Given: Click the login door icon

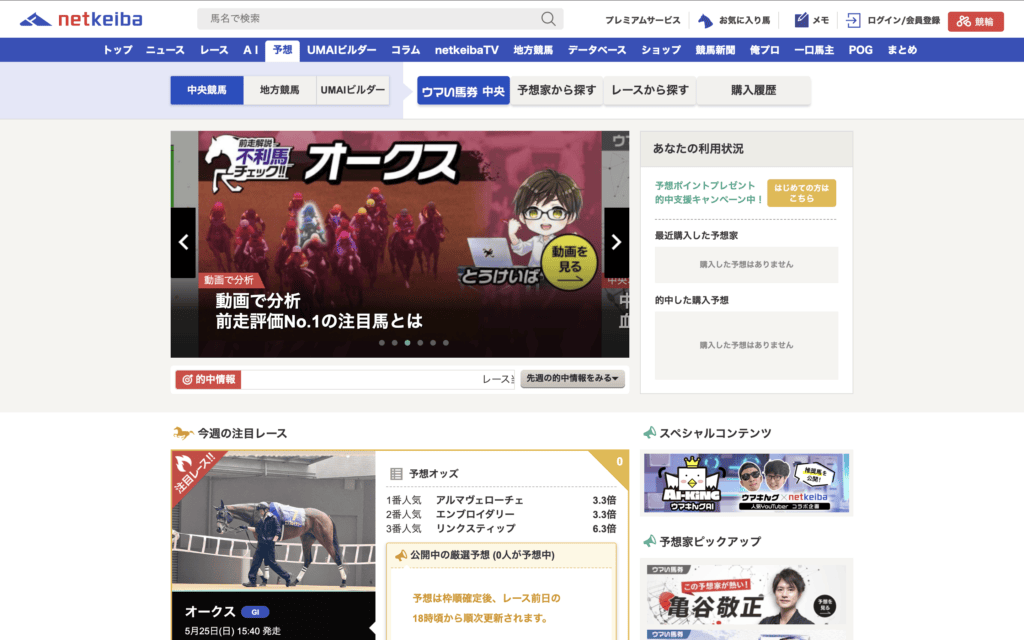Looking at the screenshot, I should [x=853, y=20].
